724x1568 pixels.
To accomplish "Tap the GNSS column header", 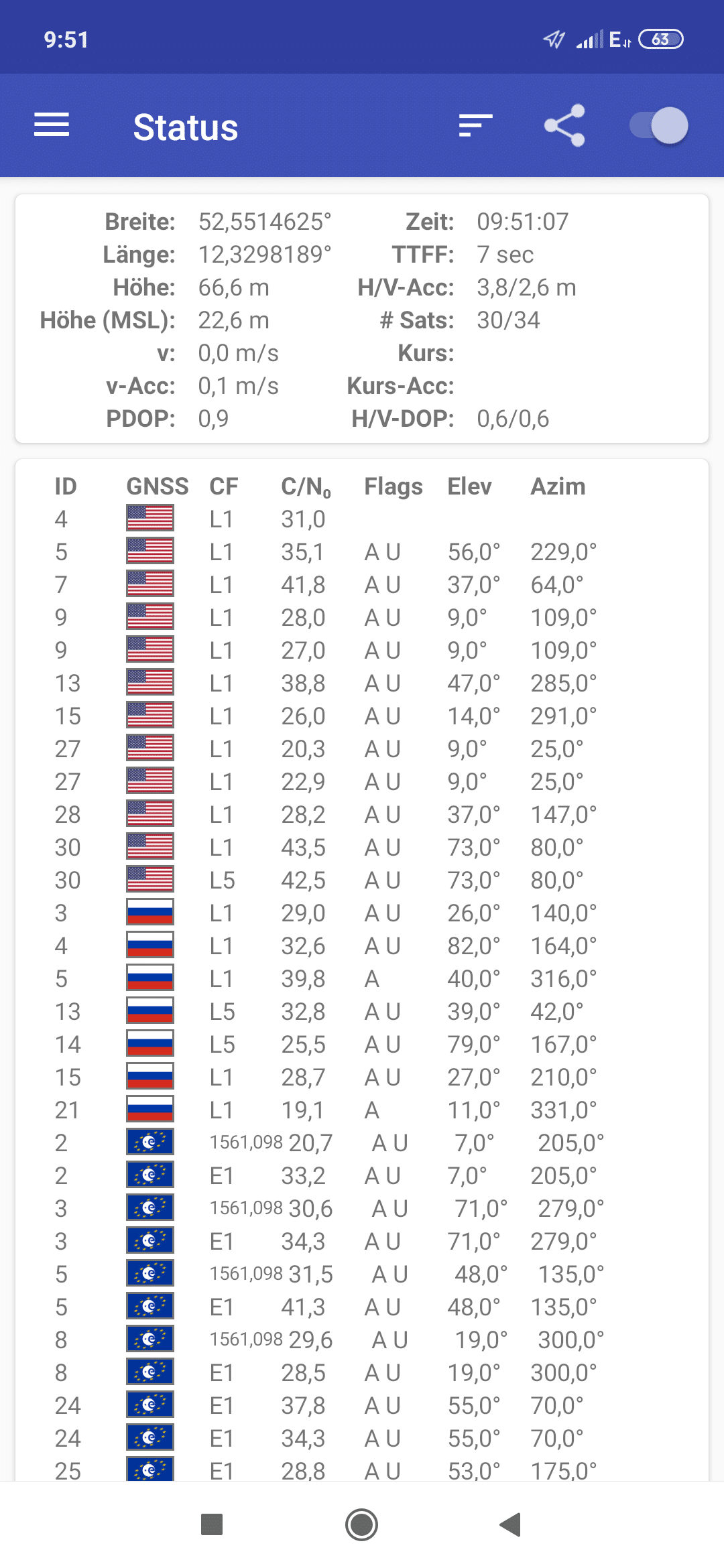I will pyautogui.click(x=158, y=486).
